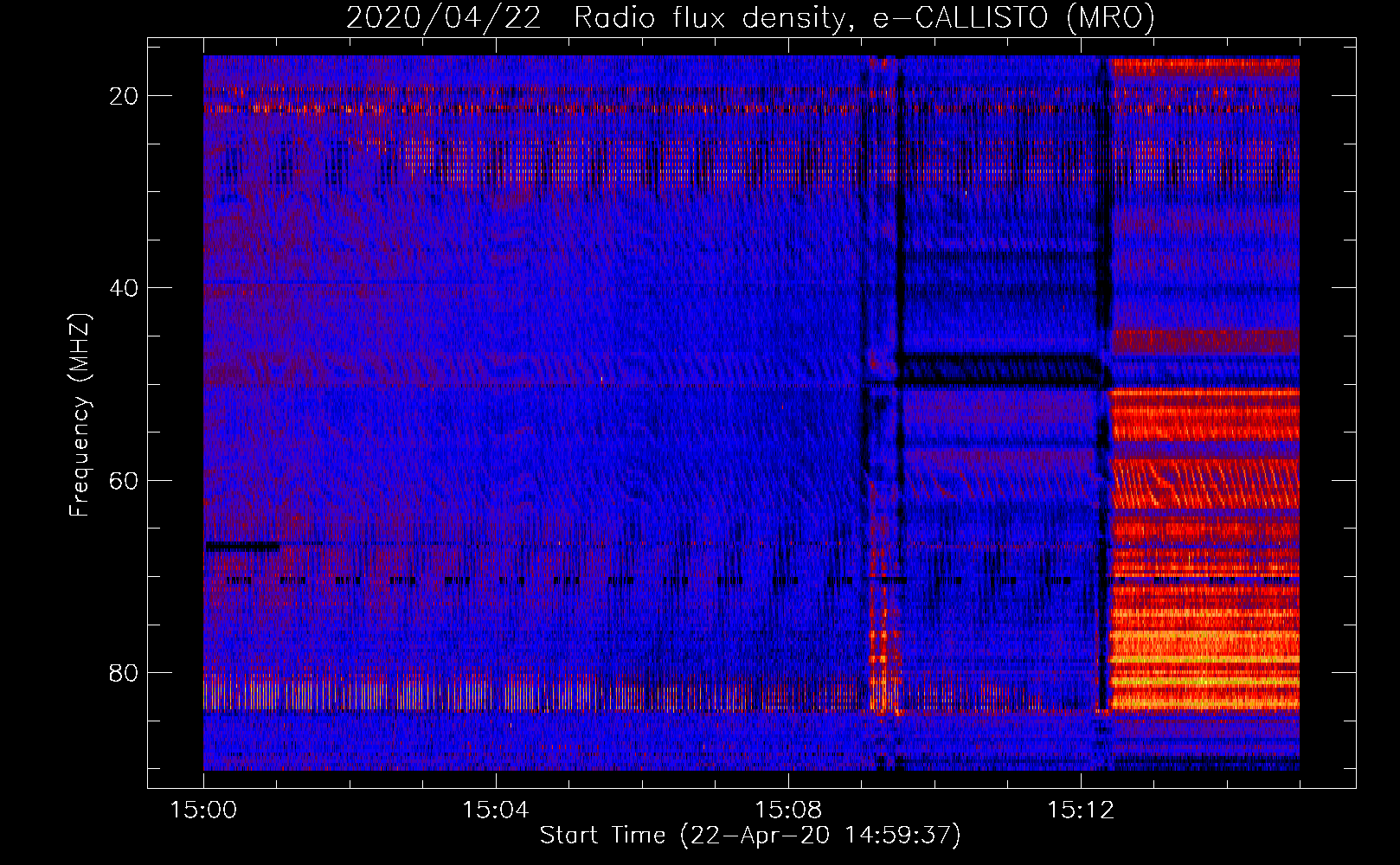The width and height of the screenshot is (1400, 865).
Task: Click the 'Start Time (22-Apr-20 14:59:37)' label
Action: coord(750,836)
